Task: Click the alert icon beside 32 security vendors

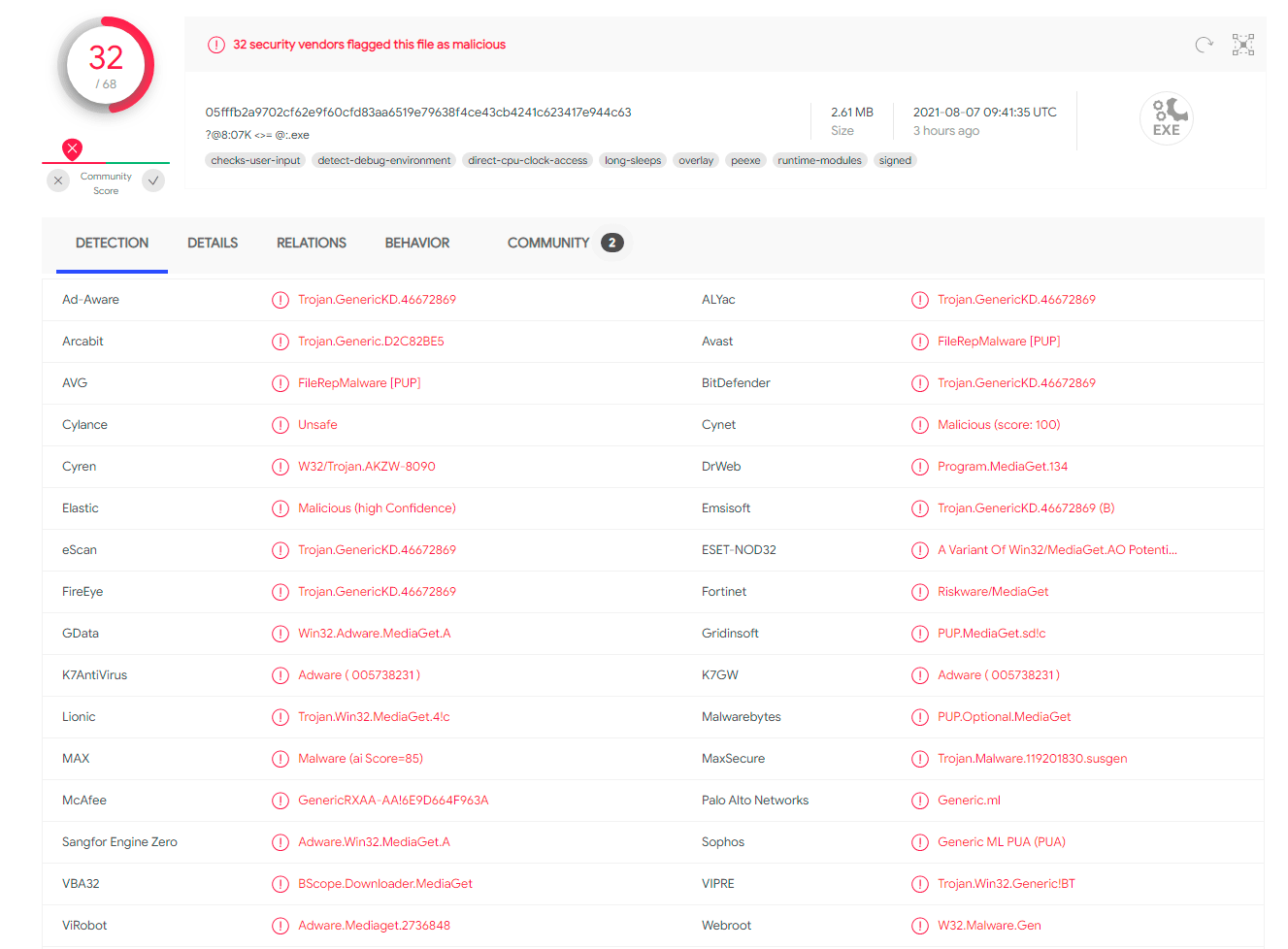Action: [216, 45]
